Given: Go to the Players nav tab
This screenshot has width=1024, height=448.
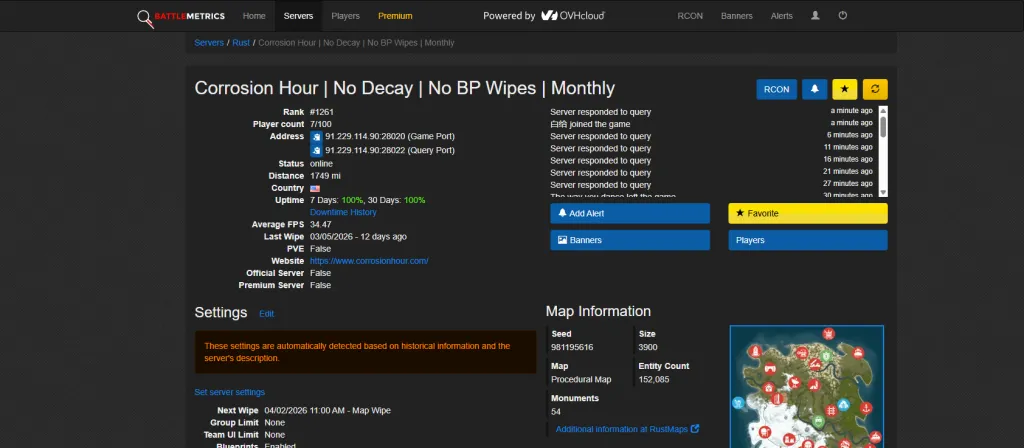Looking at the screenshot, I should tap(345, 16).
